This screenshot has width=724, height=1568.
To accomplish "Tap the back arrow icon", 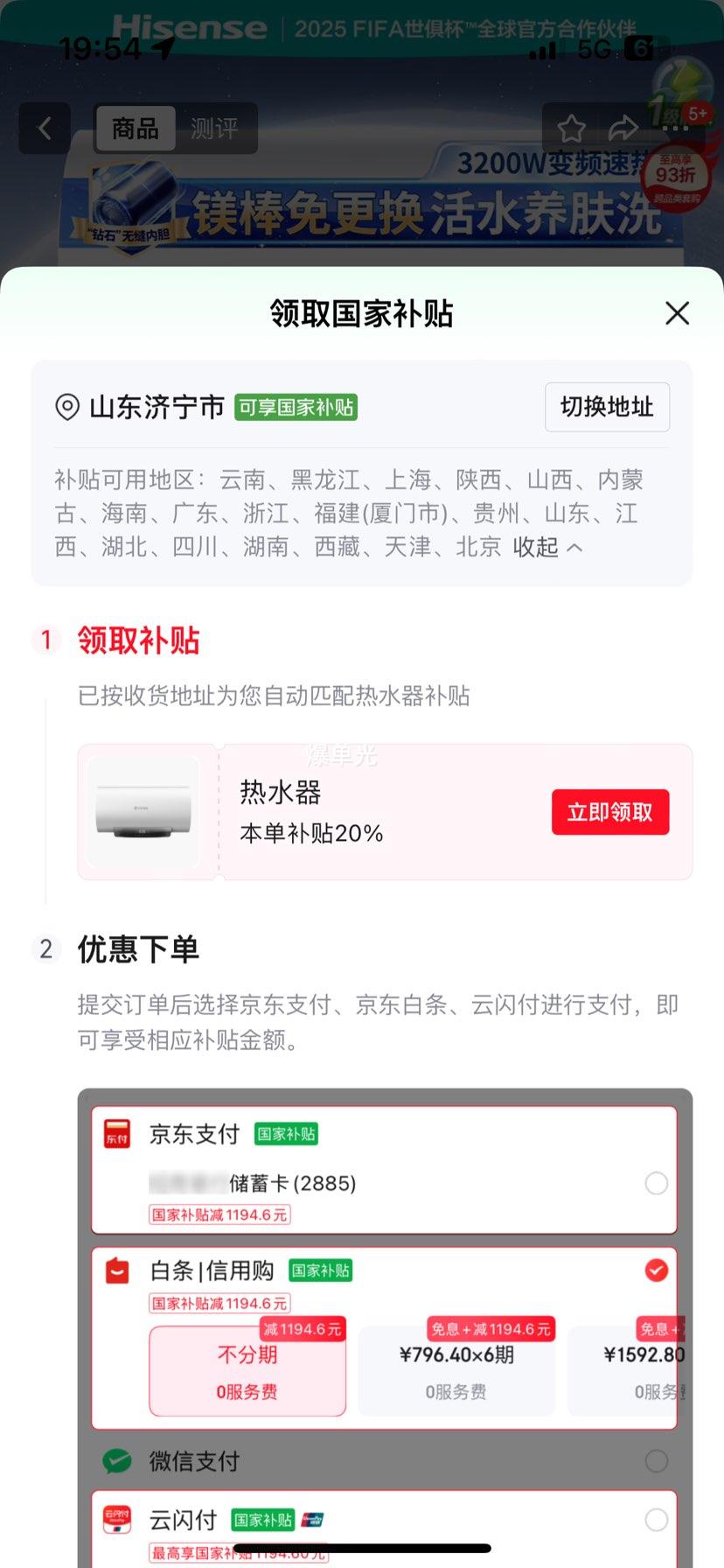I will point(45,129).
